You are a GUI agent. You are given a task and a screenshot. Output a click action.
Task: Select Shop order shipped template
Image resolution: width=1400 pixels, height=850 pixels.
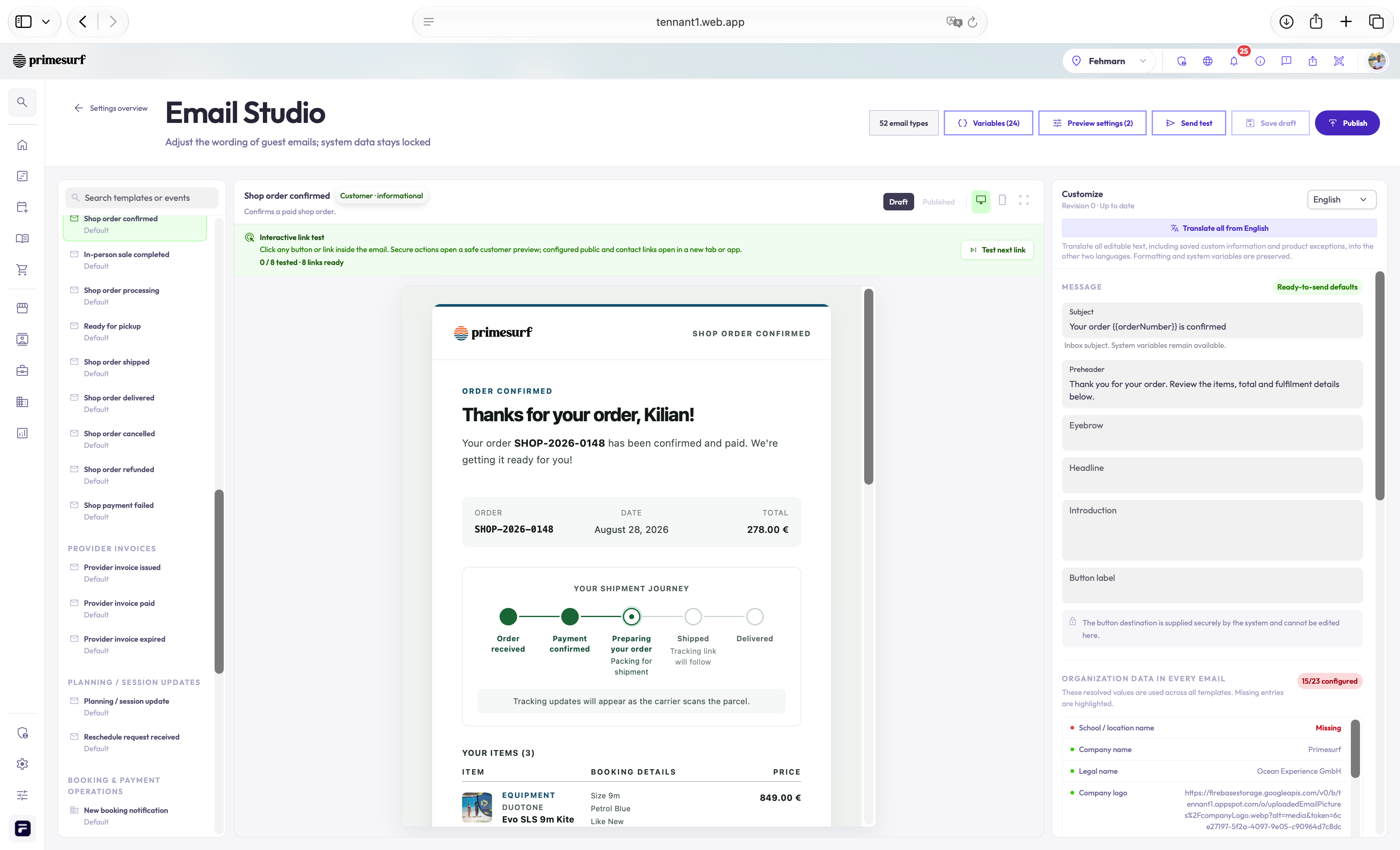135,367
